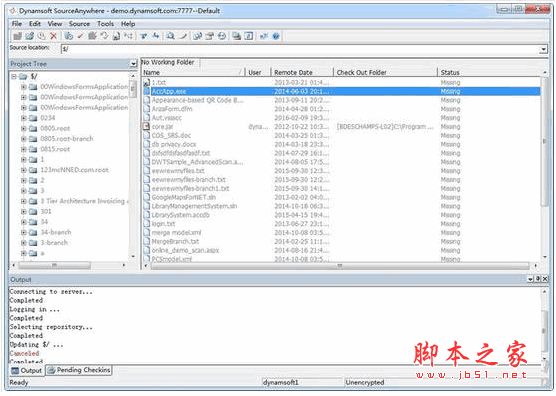Click the clock Show History toolbar icon
Viewport: 556px width, 396px height.
click(222, 36)
